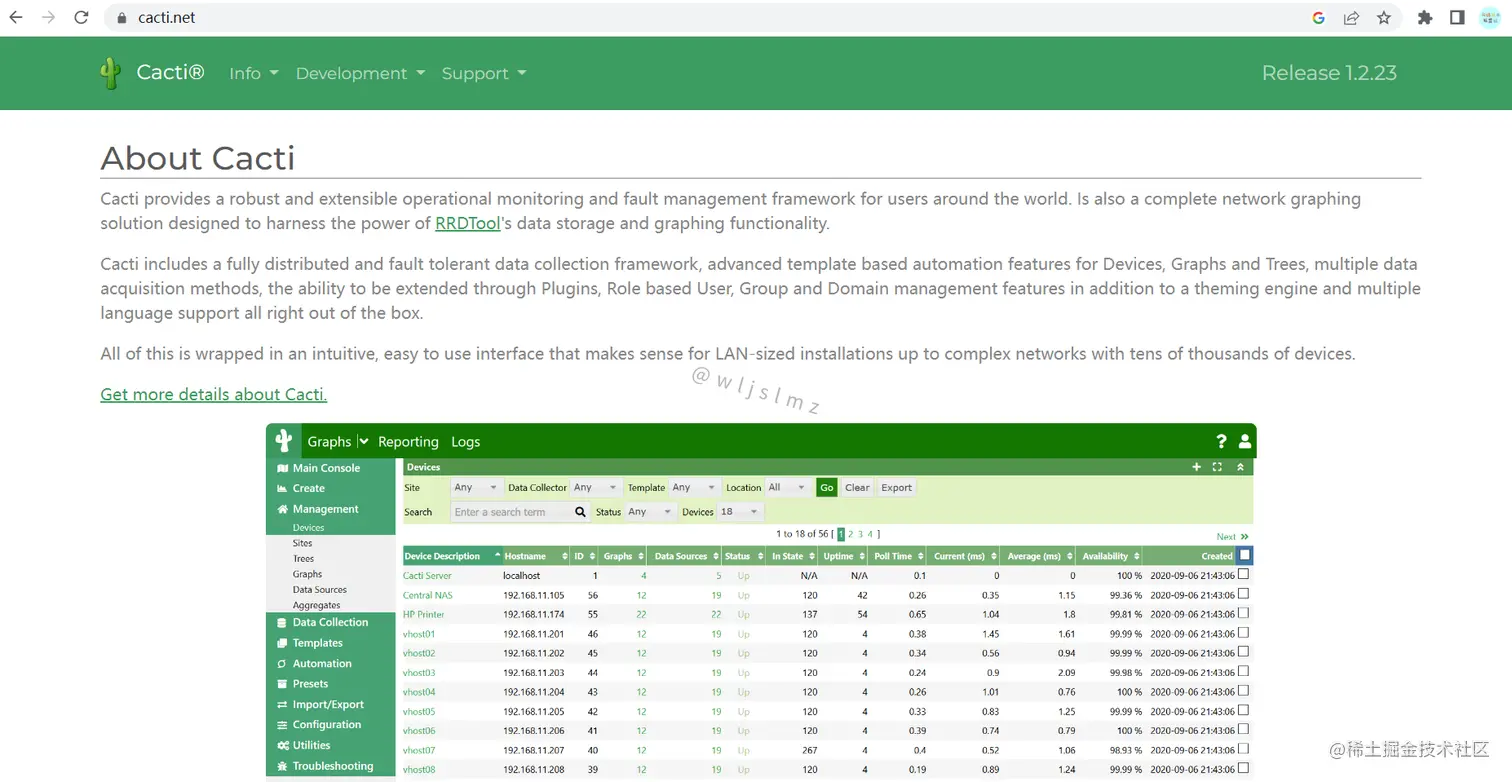1512x782 pixels.
Task: Check the vhost01 row checkbox
Action: pyautogui.click(x=1244, y=633)
